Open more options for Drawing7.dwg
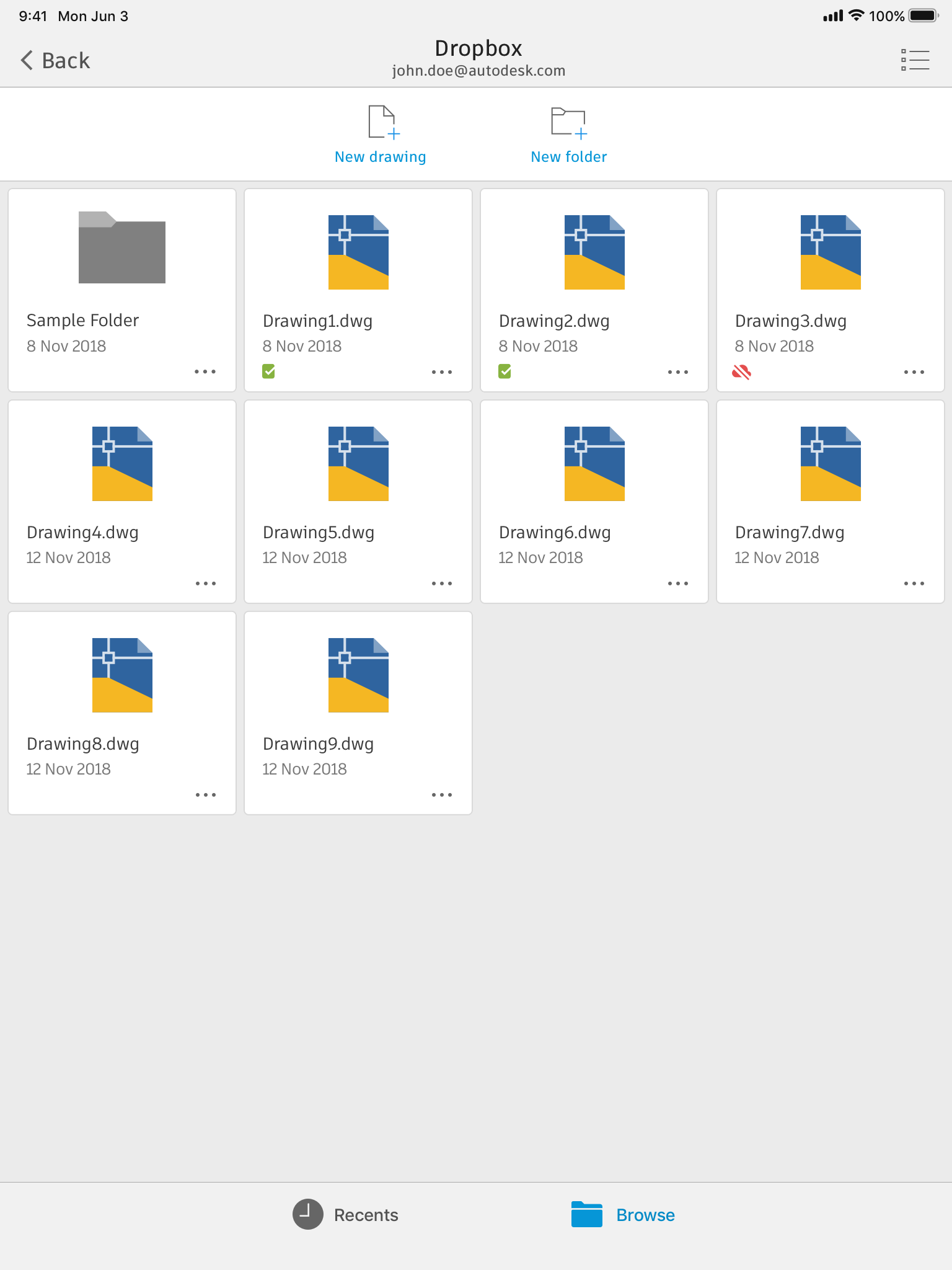The height and width of the screenshot is (1270, 952). (914, 584)
